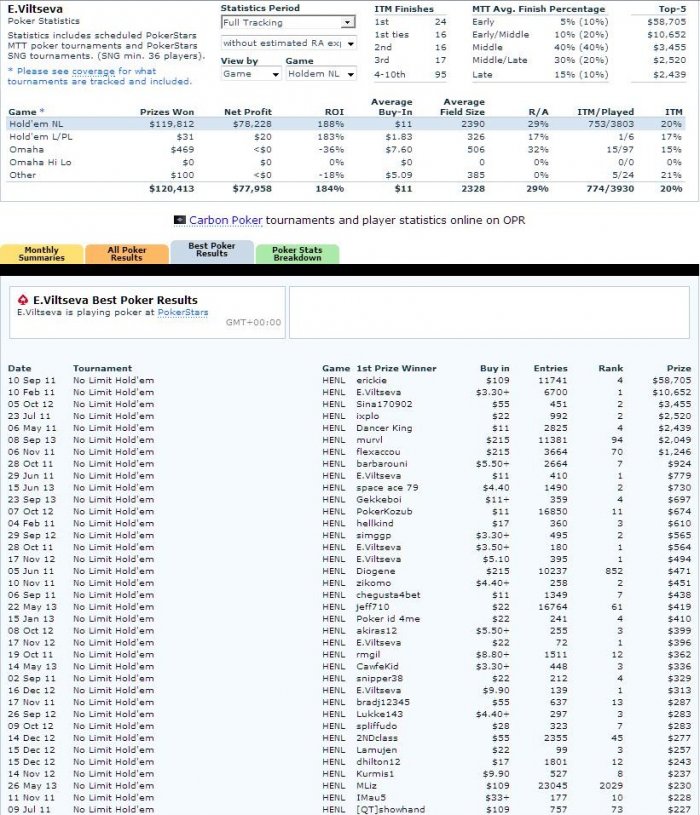Click the Tournament column header

[102, 368]
